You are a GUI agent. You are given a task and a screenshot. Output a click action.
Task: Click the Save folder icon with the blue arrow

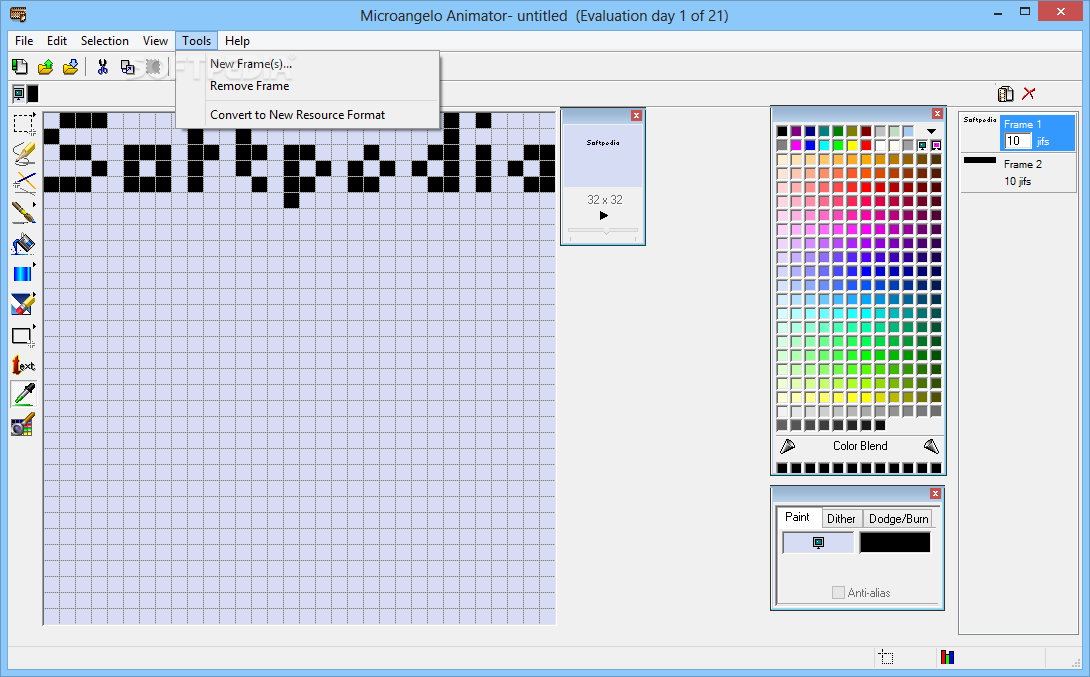[70, 67]
